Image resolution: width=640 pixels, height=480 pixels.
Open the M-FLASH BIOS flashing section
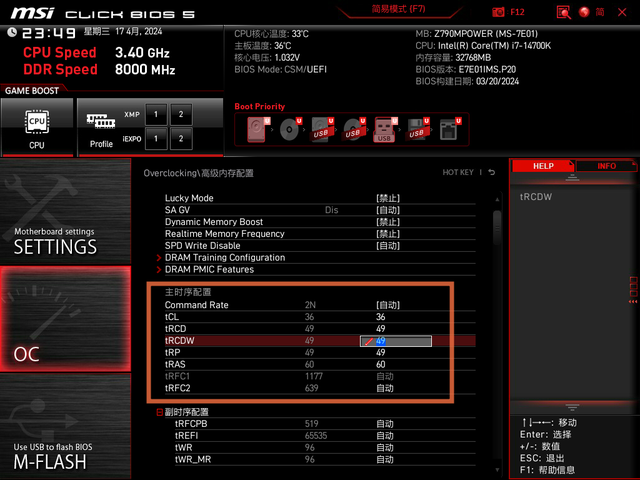coord(65,426)
